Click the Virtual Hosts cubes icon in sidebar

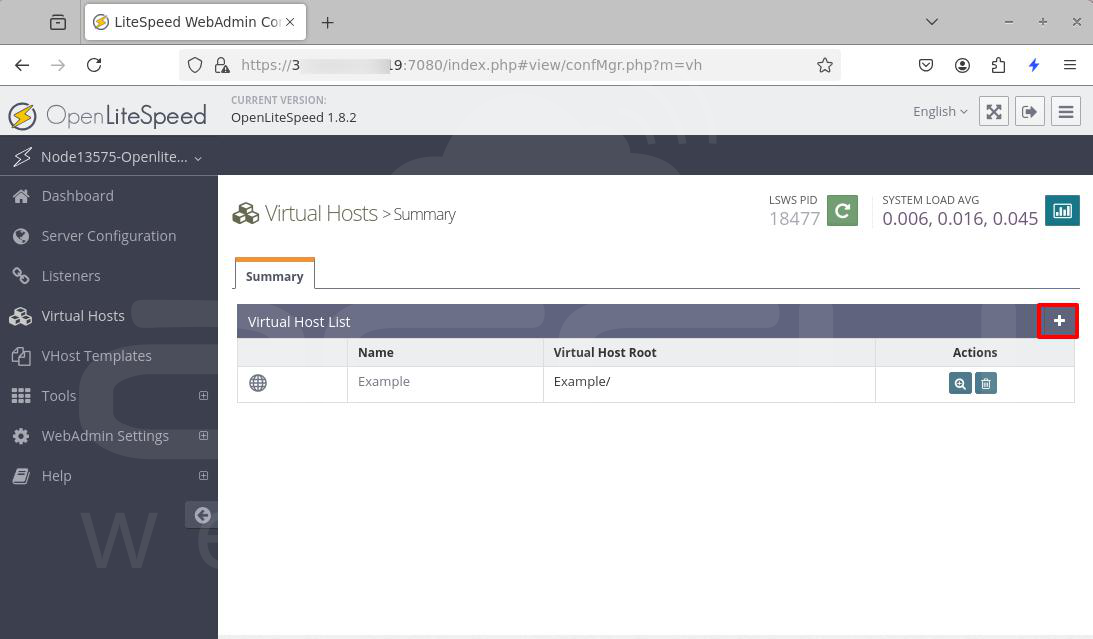(21, 316)
